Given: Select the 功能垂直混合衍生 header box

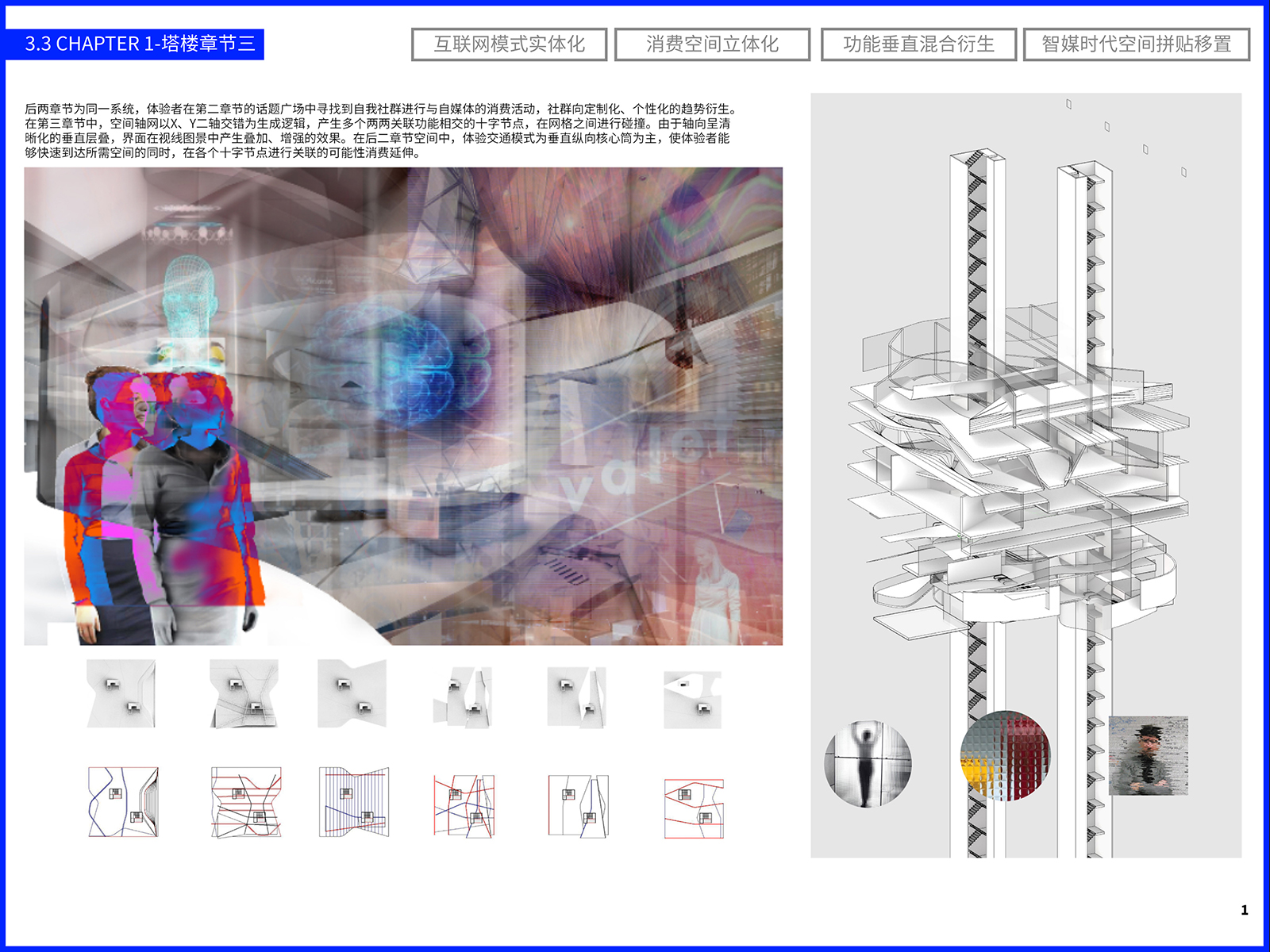Looking at the screenshot, I should click(918, 44).
